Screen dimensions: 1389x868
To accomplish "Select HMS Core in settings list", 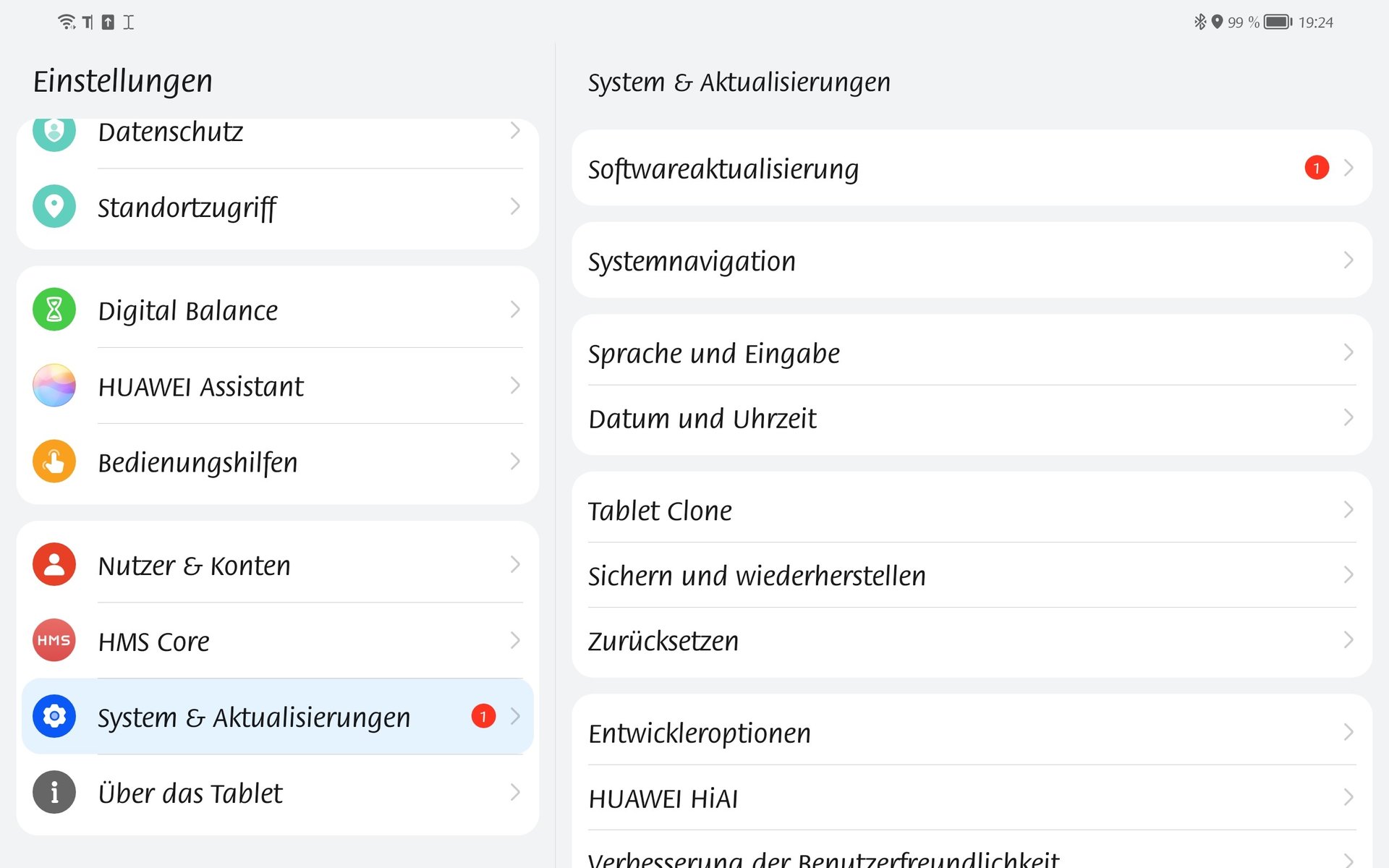I will pos(278,640).
